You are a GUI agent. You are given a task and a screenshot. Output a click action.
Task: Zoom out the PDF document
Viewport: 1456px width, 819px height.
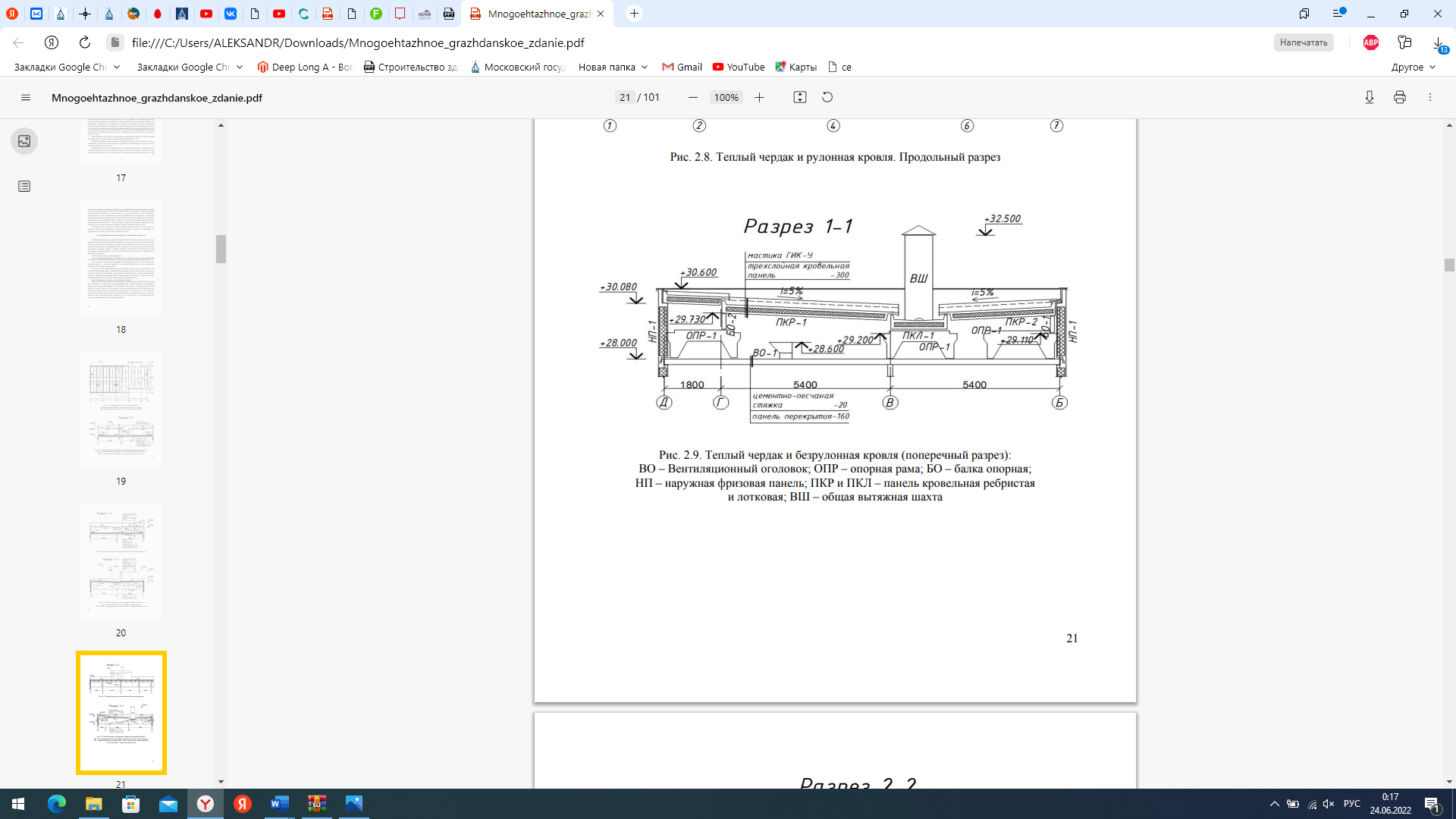[x=692, y=98]
